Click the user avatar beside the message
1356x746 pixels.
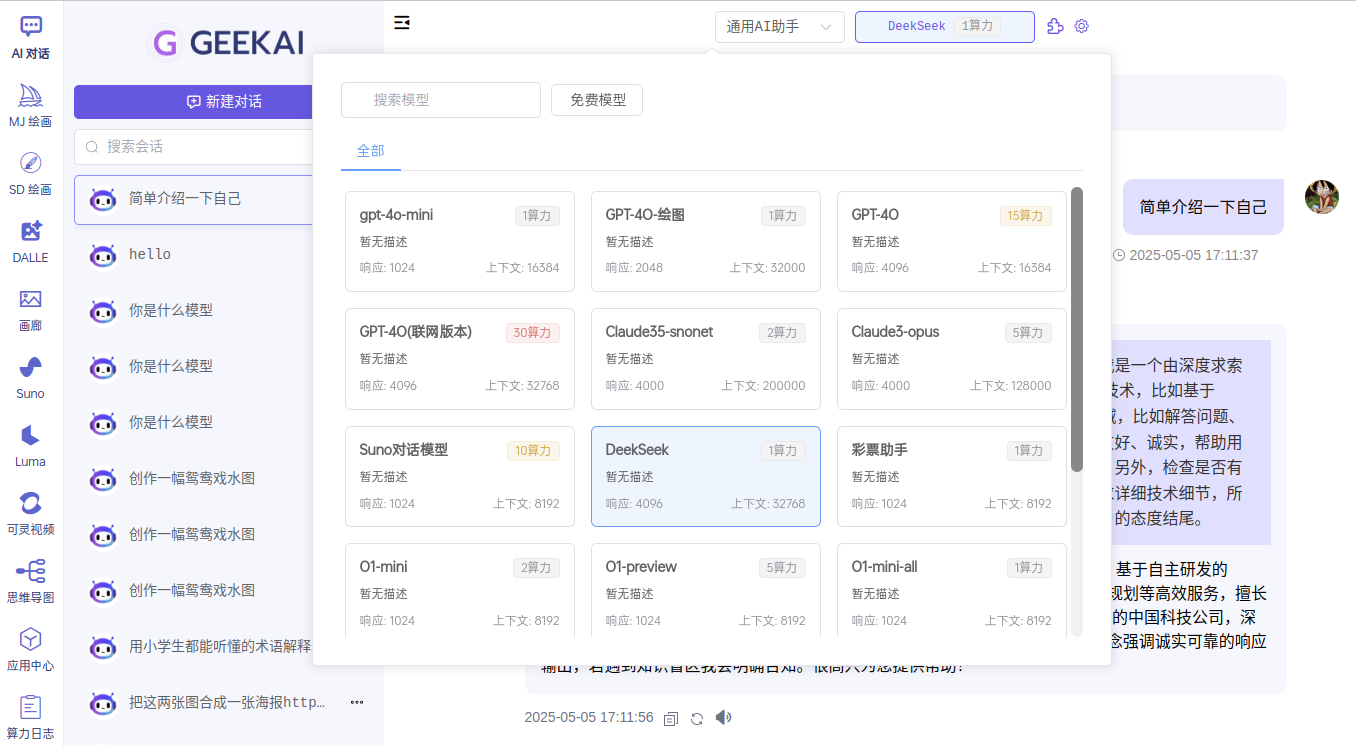1322,197
